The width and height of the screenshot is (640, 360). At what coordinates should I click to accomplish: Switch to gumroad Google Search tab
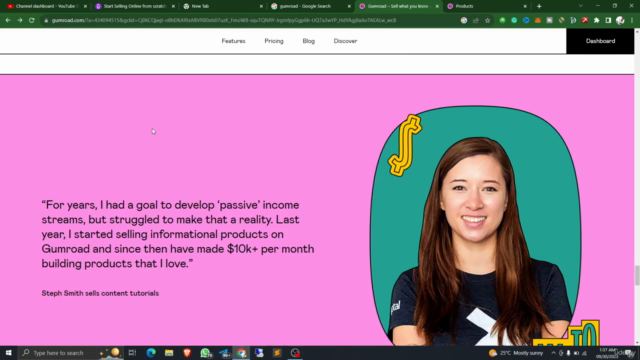point(310,6)
